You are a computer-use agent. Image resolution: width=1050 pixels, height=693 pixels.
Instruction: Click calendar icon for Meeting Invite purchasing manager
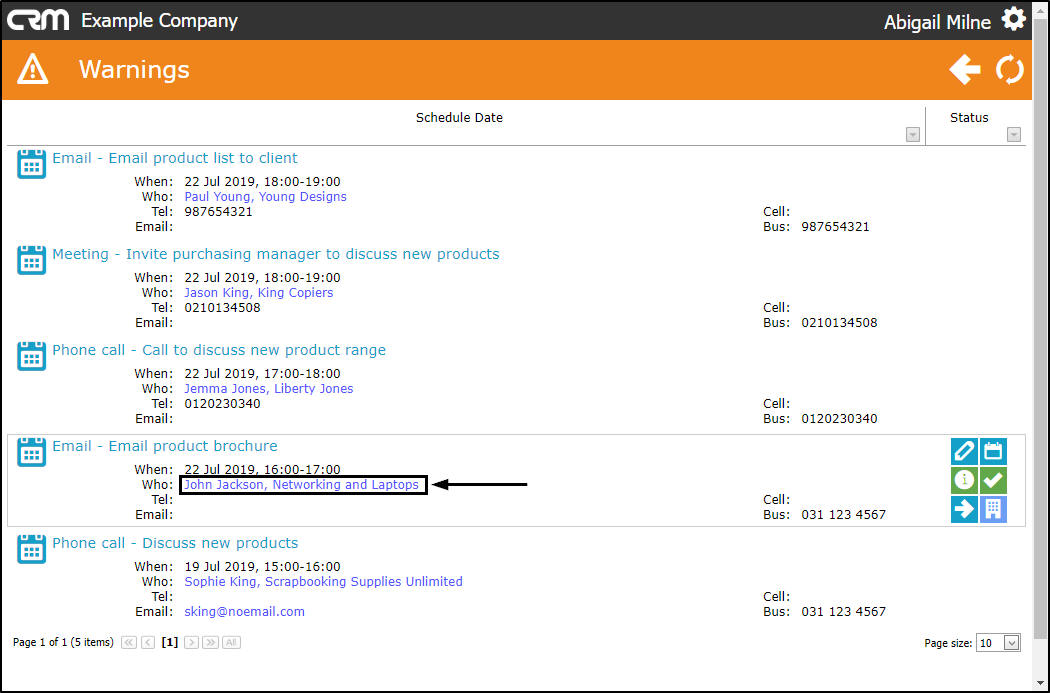coord(31,260)
